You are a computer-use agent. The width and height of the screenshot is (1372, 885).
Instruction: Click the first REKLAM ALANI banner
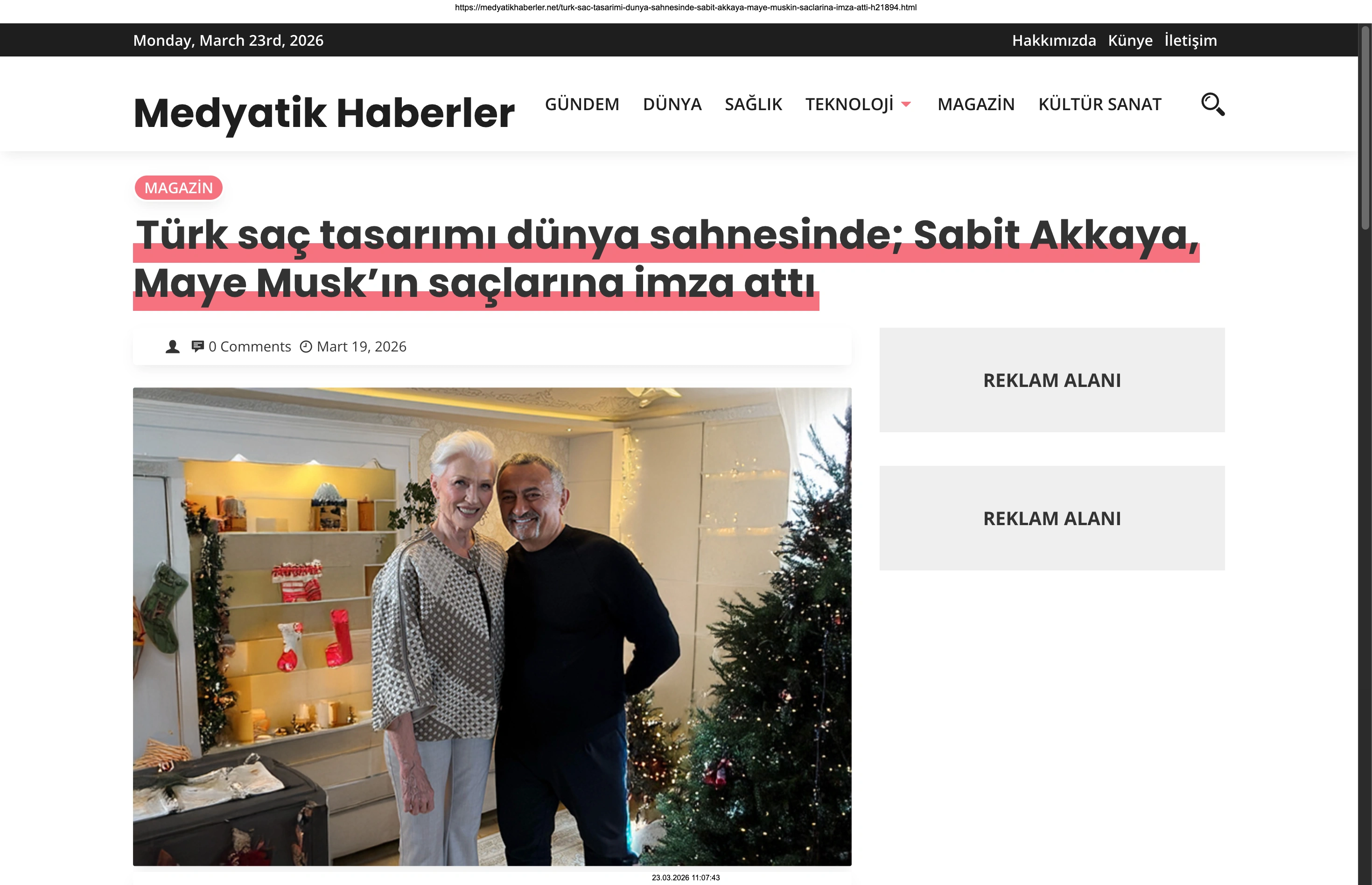pos(1052,380)
